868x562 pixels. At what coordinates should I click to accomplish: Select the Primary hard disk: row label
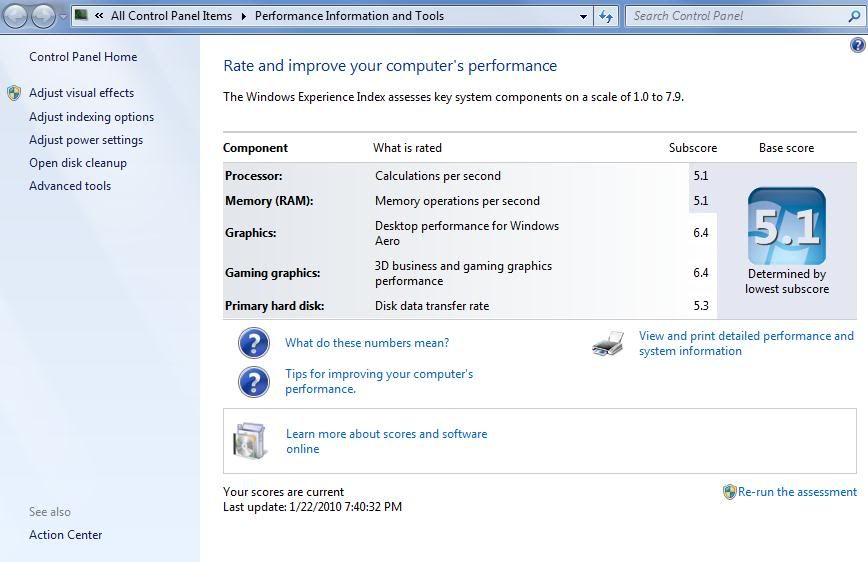[x=275, y=306]
